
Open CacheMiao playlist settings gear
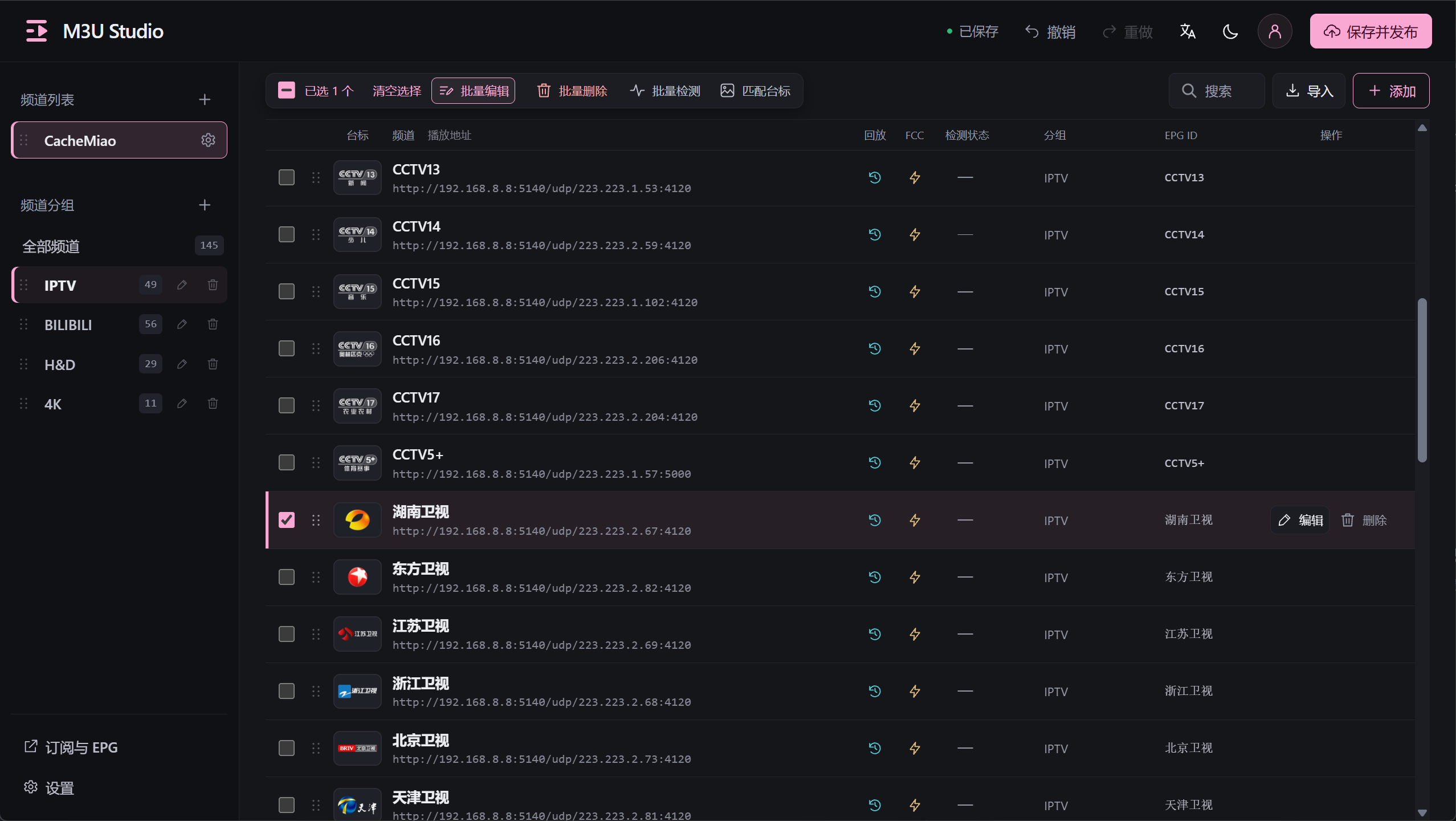(x=208, y=140)
